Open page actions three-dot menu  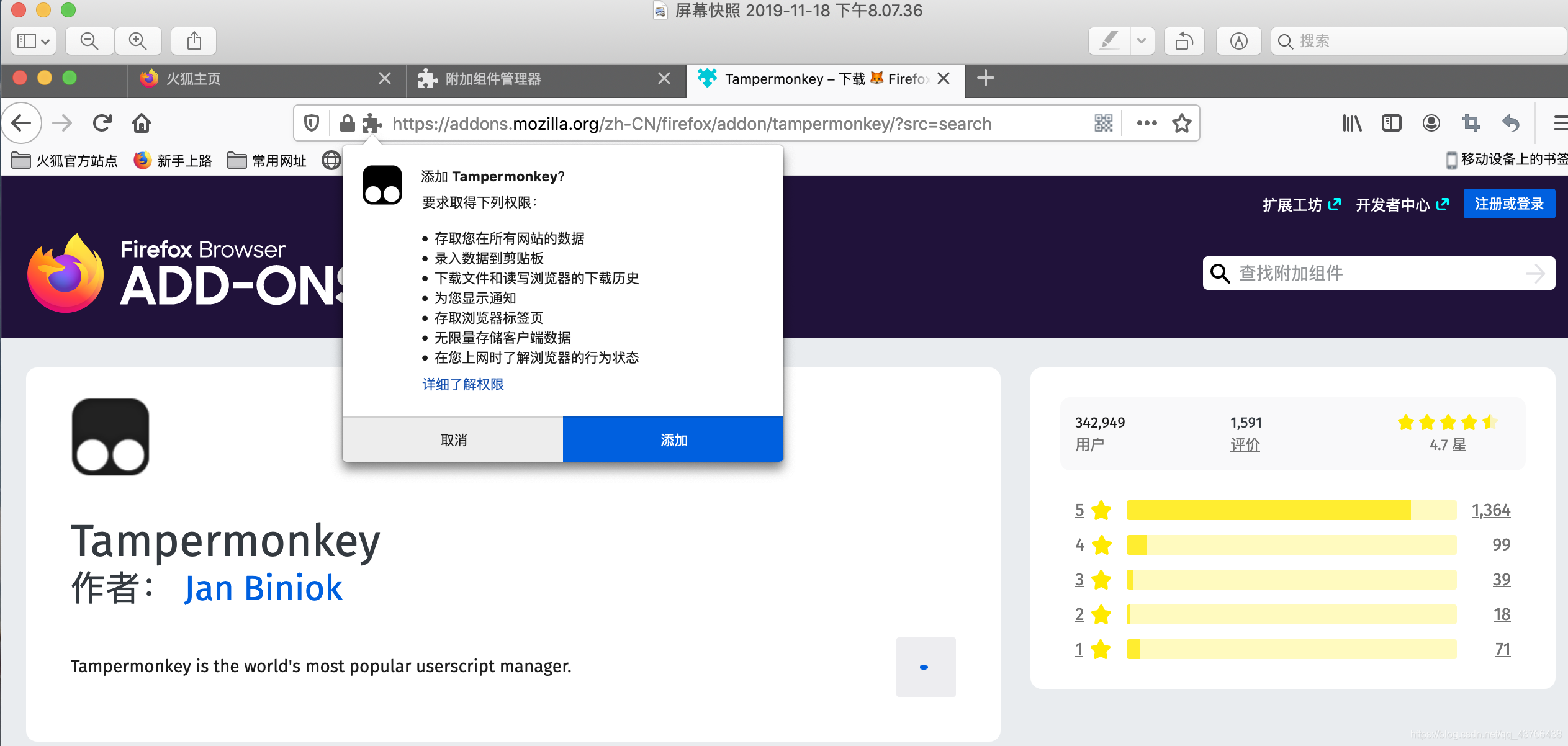coord(1147,124)
